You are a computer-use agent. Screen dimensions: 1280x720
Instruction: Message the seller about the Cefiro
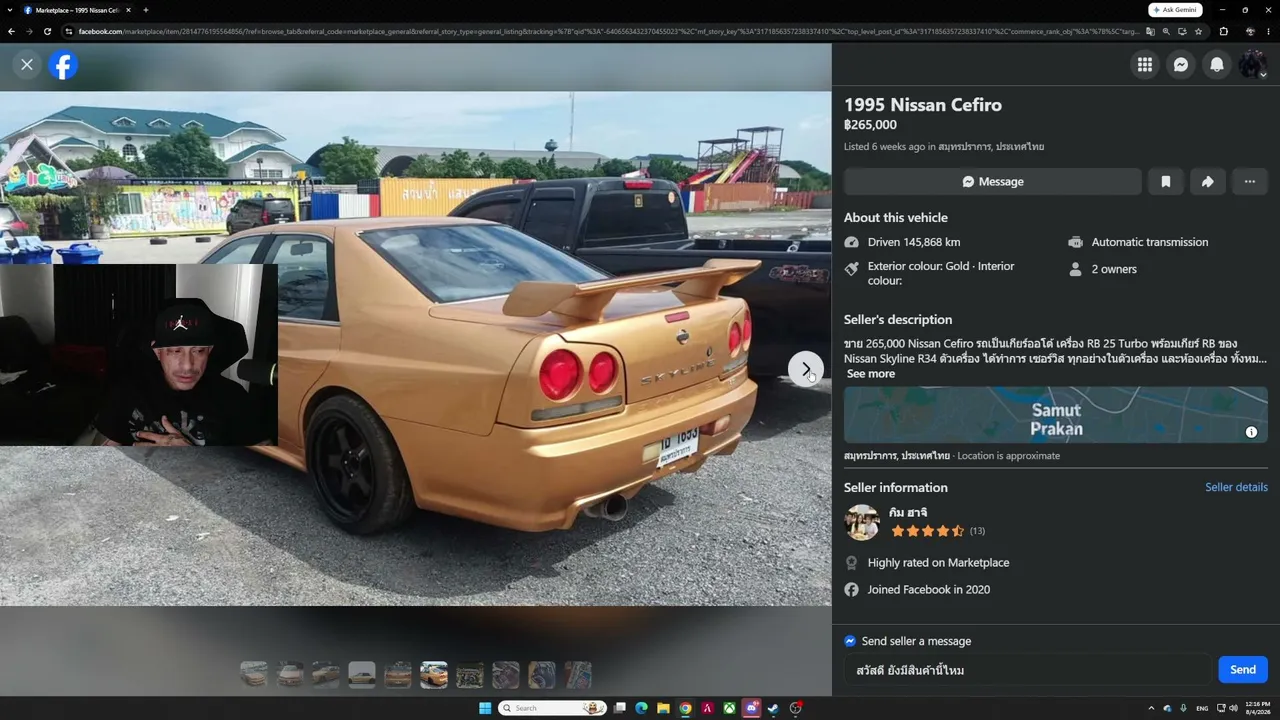coord(993,182)
